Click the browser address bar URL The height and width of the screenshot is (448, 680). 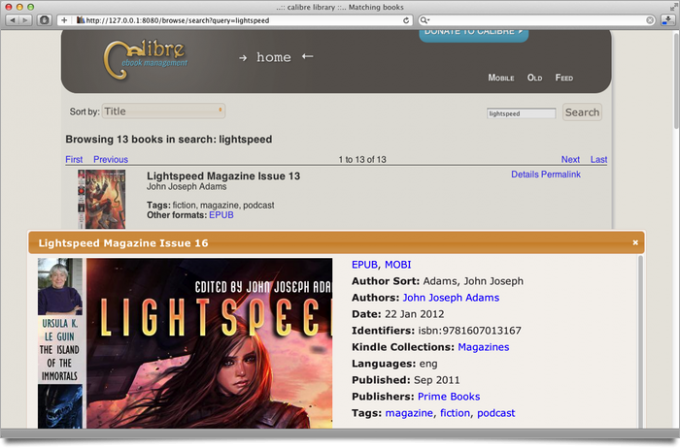240,20
